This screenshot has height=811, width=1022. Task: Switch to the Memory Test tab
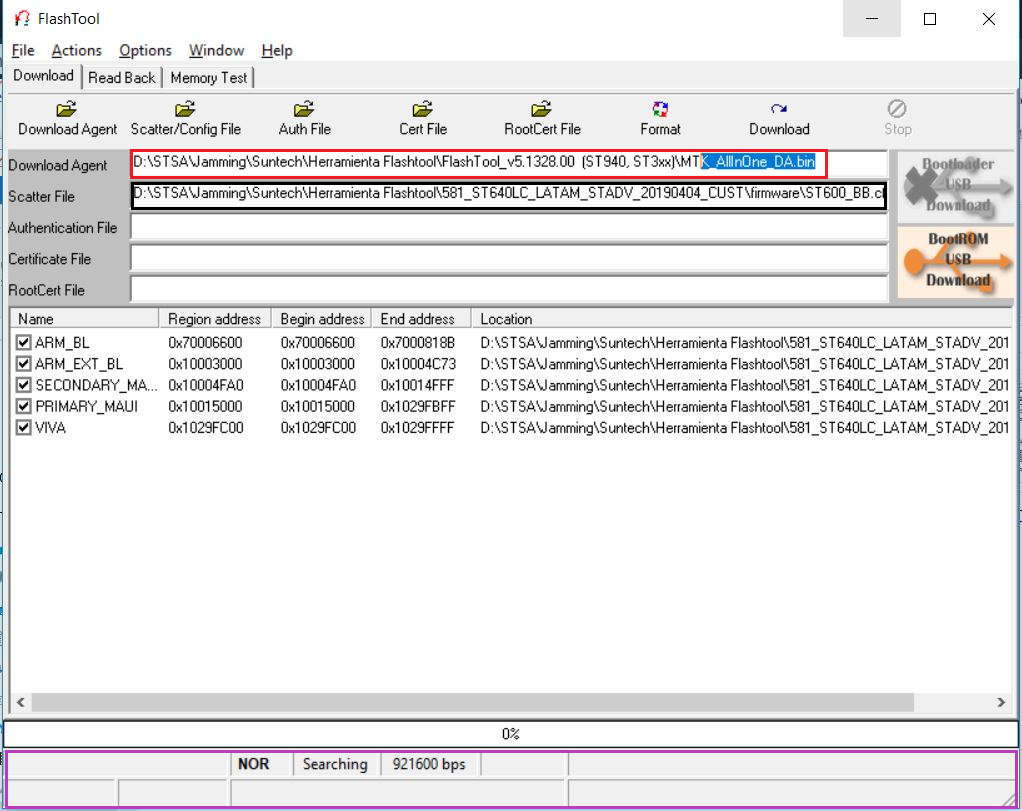(x=209, y=78)
